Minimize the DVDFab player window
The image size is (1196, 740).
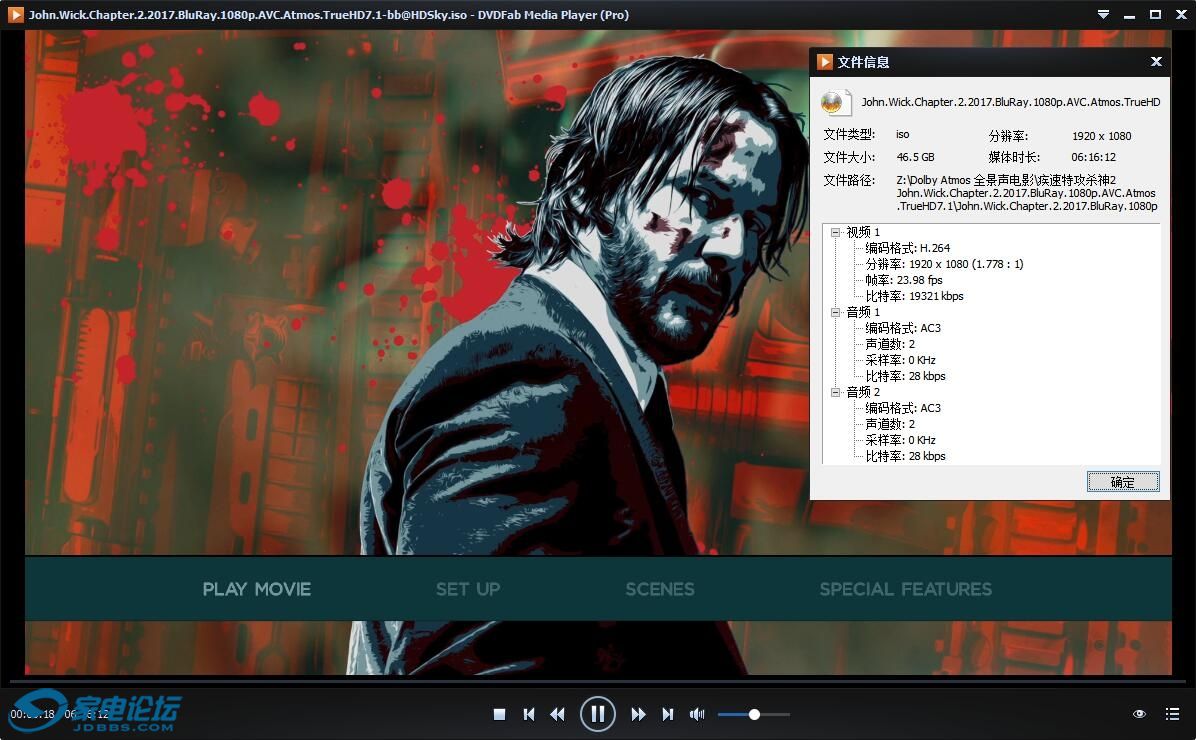tap(1129, 14)
